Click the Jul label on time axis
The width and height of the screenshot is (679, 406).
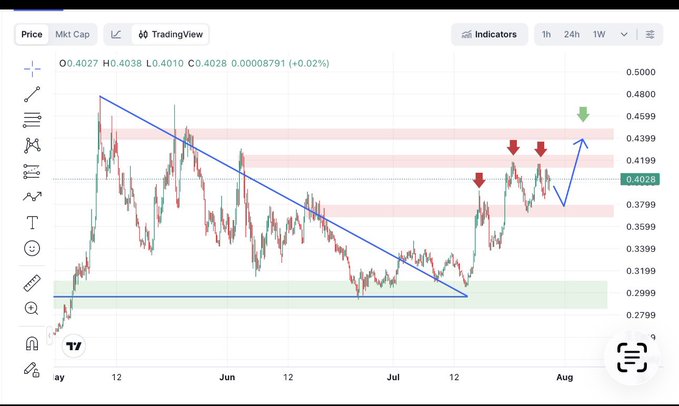click(x=393, y=377)
